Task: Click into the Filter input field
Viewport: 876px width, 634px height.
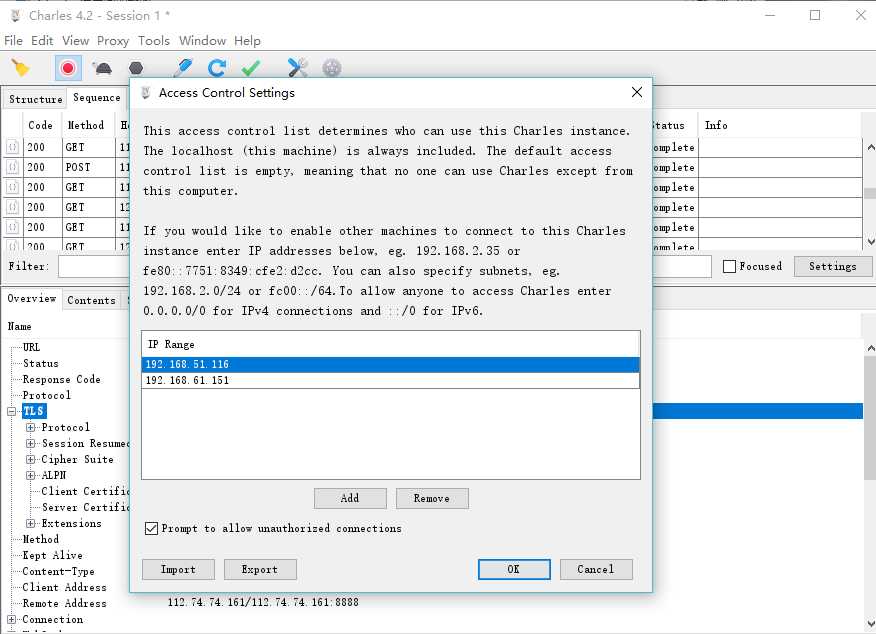Action: pos(384,266)
